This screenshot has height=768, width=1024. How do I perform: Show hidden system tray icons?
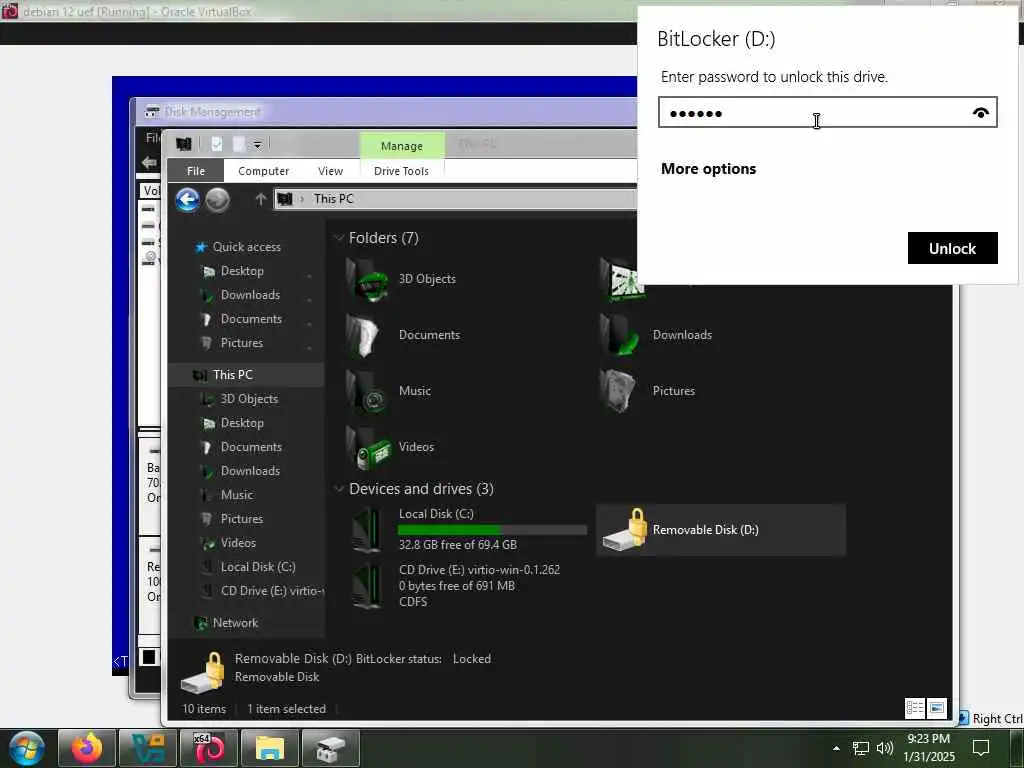(x=836, y=748)
